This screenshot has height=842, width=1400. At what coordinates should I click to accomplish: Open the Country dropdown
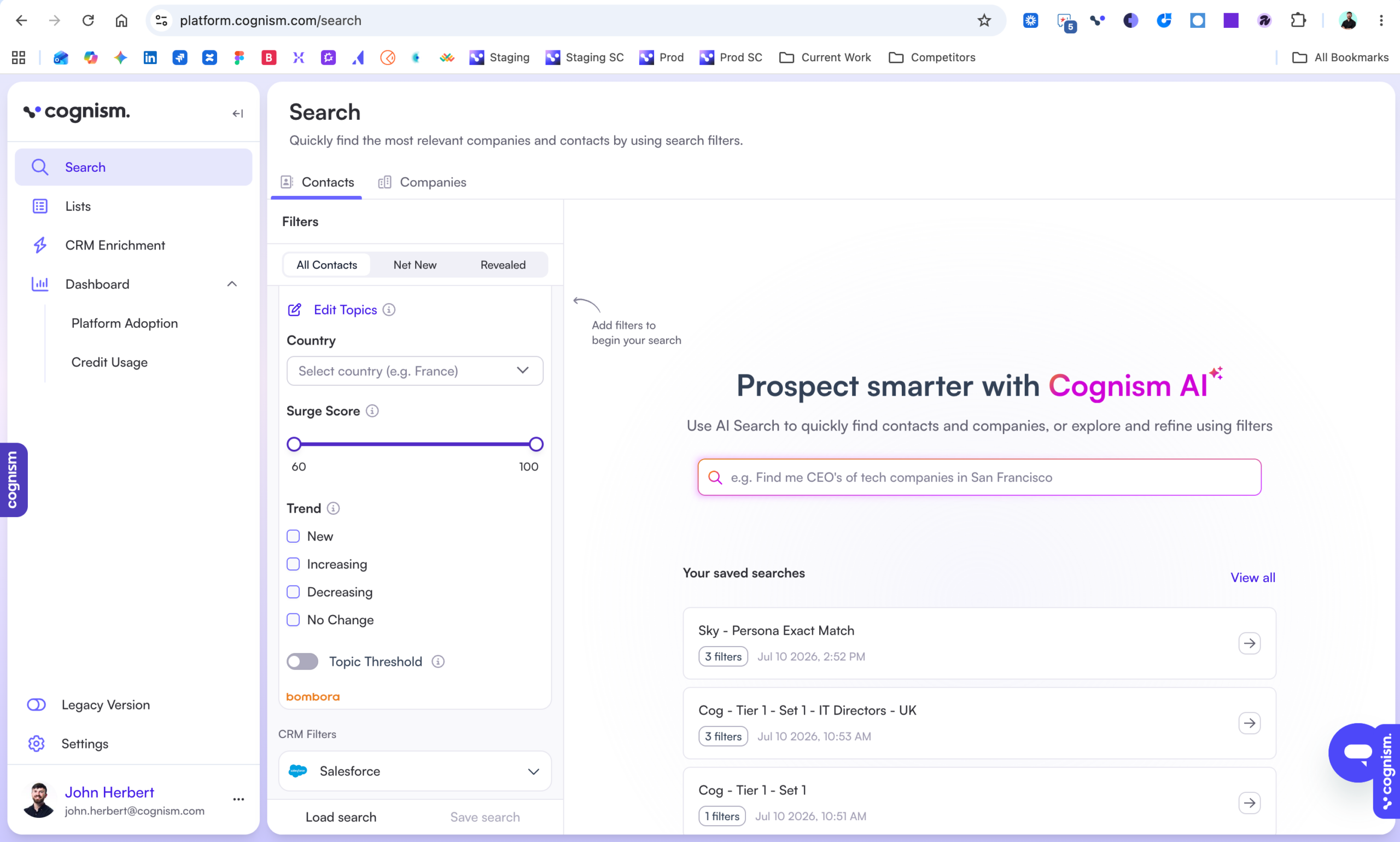(415, 371)
